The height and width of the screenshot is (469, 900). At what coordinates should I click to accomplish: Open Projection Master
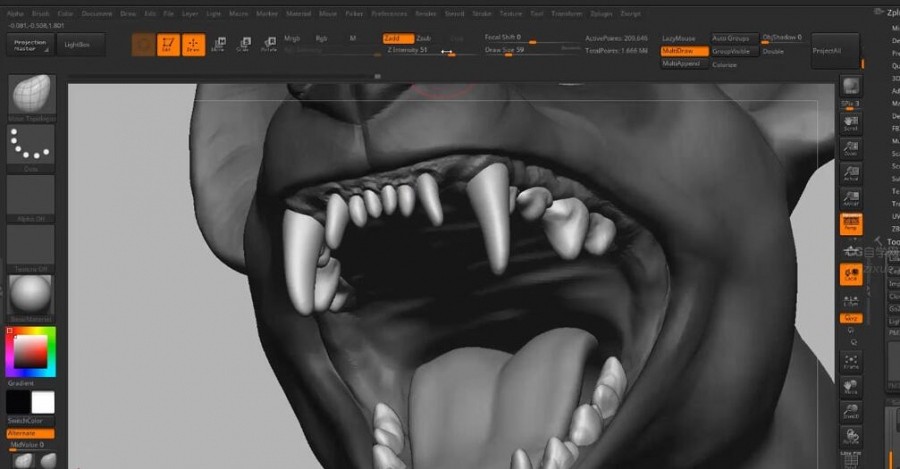pyautogui.click(x=31, y=45)
